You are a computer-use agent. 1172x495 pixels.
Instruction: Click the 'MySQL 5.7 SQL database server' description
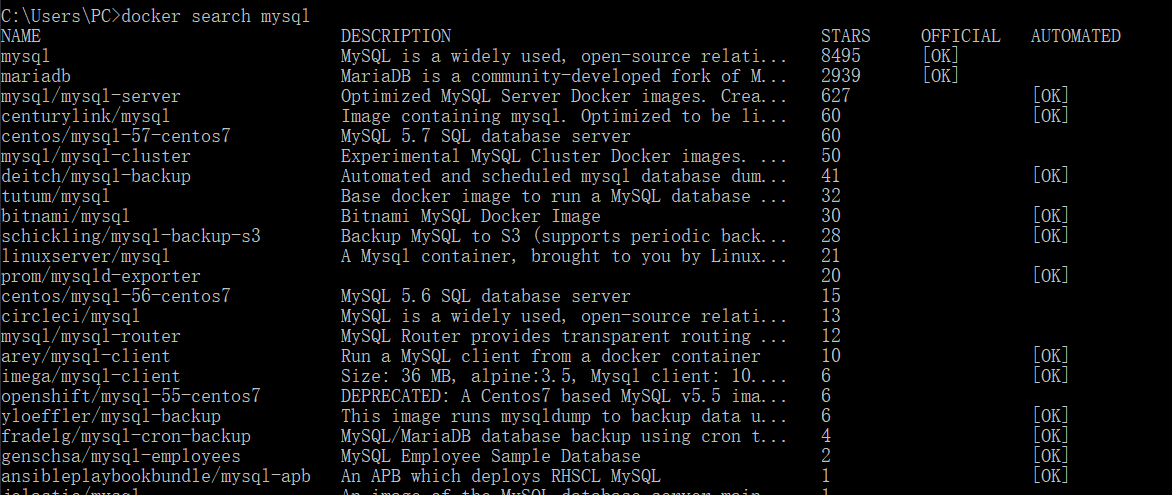486,136
